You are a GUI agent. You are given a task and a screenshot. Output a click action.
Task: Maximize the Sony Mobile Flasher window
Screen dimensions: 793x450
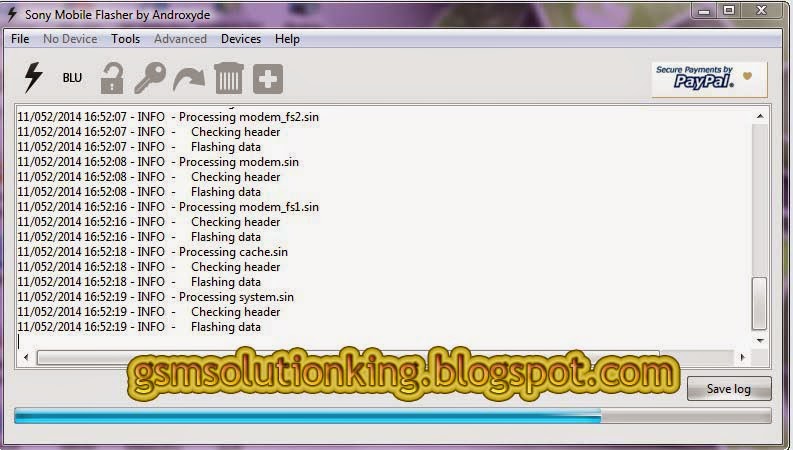click(729, 11)
